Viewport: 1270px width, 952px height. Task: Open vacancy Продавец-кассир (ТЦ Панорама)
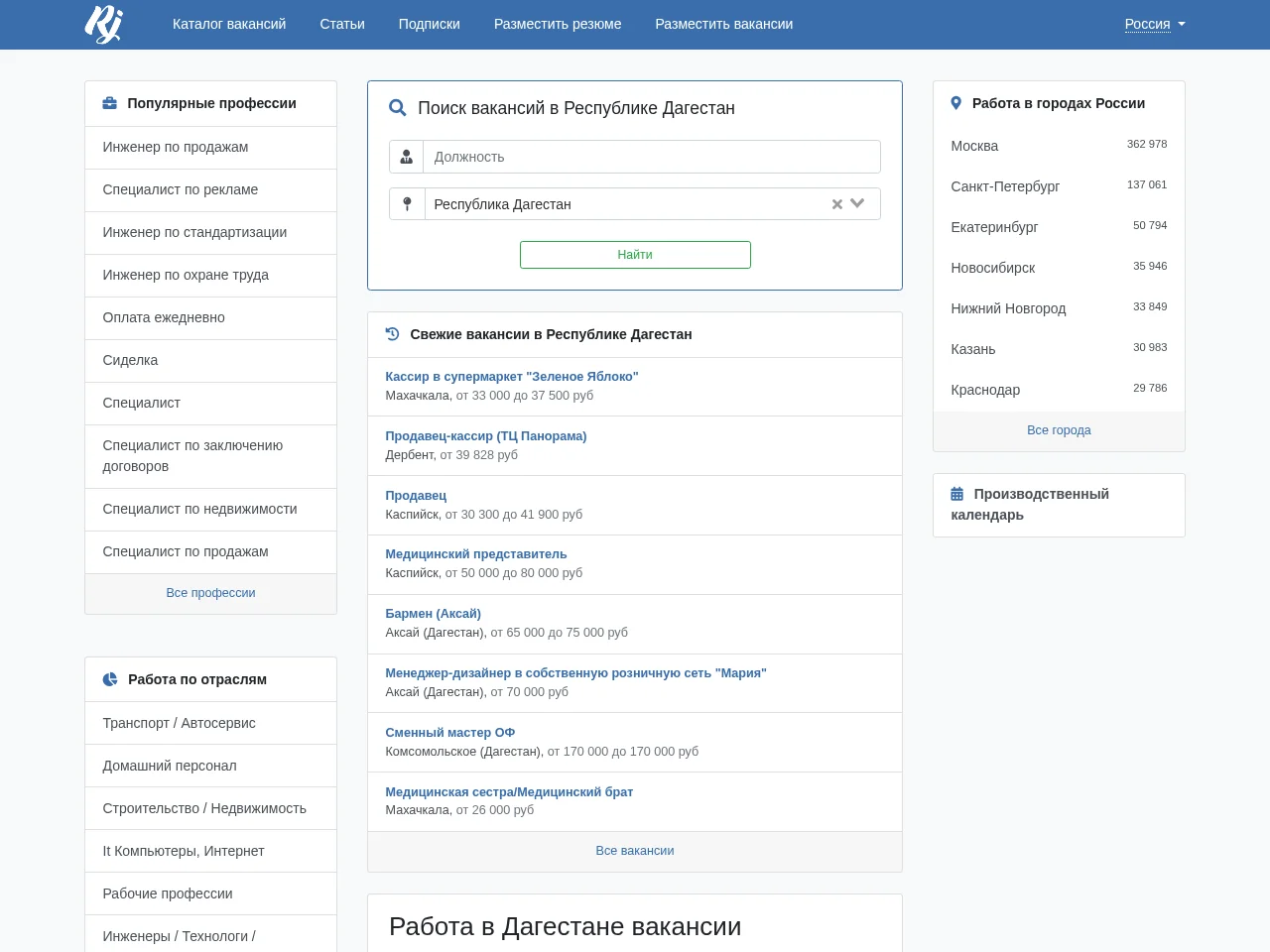click(x=486, y=436)
